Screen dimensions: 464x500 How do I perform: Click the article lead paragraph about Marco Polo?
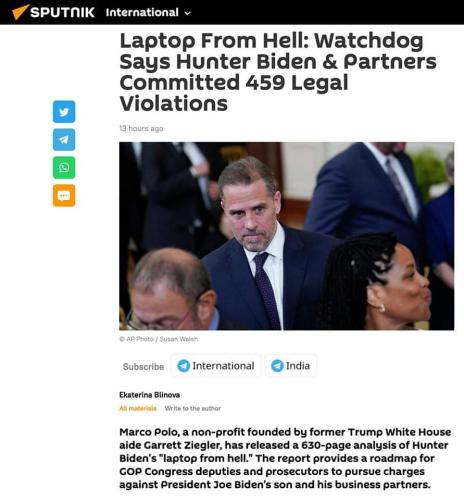[285, 458]
